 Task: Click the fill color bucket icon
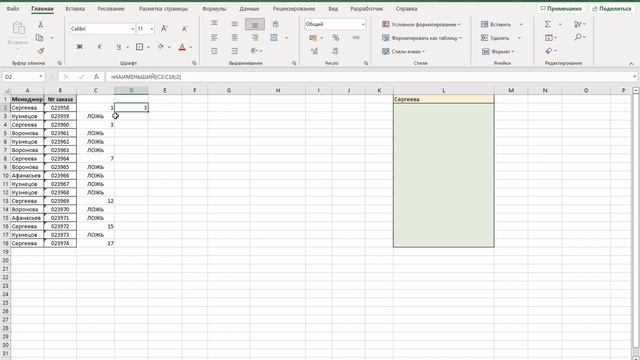[161, 47]
